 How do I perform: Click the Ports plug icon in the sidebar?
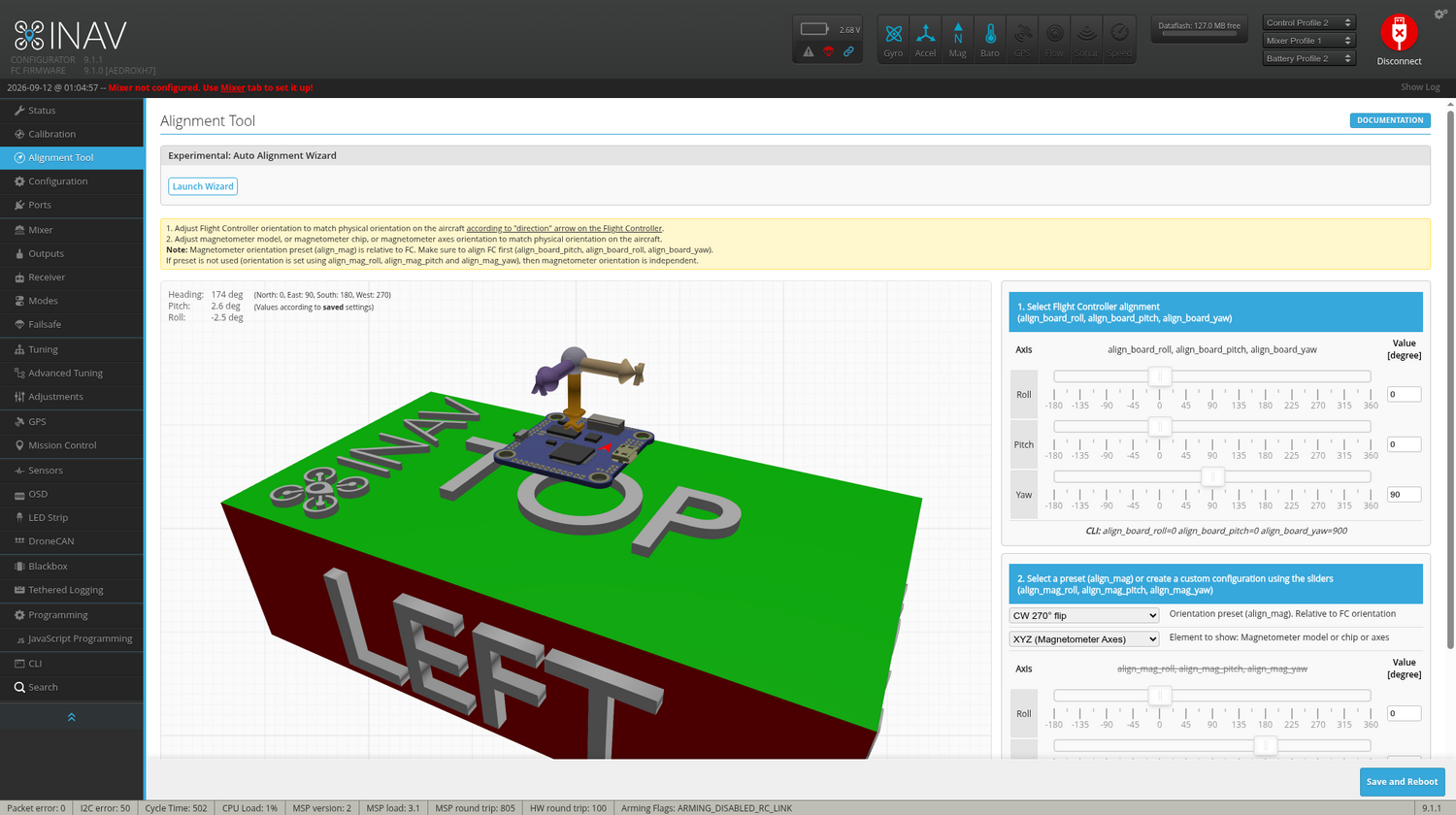coord(19,205)
